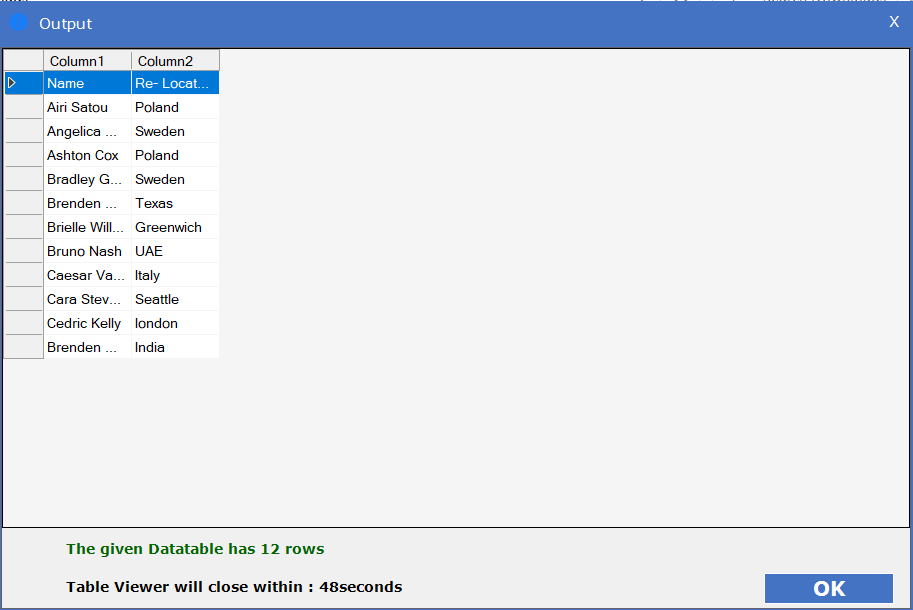Select the Re- Locat... cell
Image resolution: width=913 pixels, height=610 pixels.
pyautogui.click(x=175, y=83)
